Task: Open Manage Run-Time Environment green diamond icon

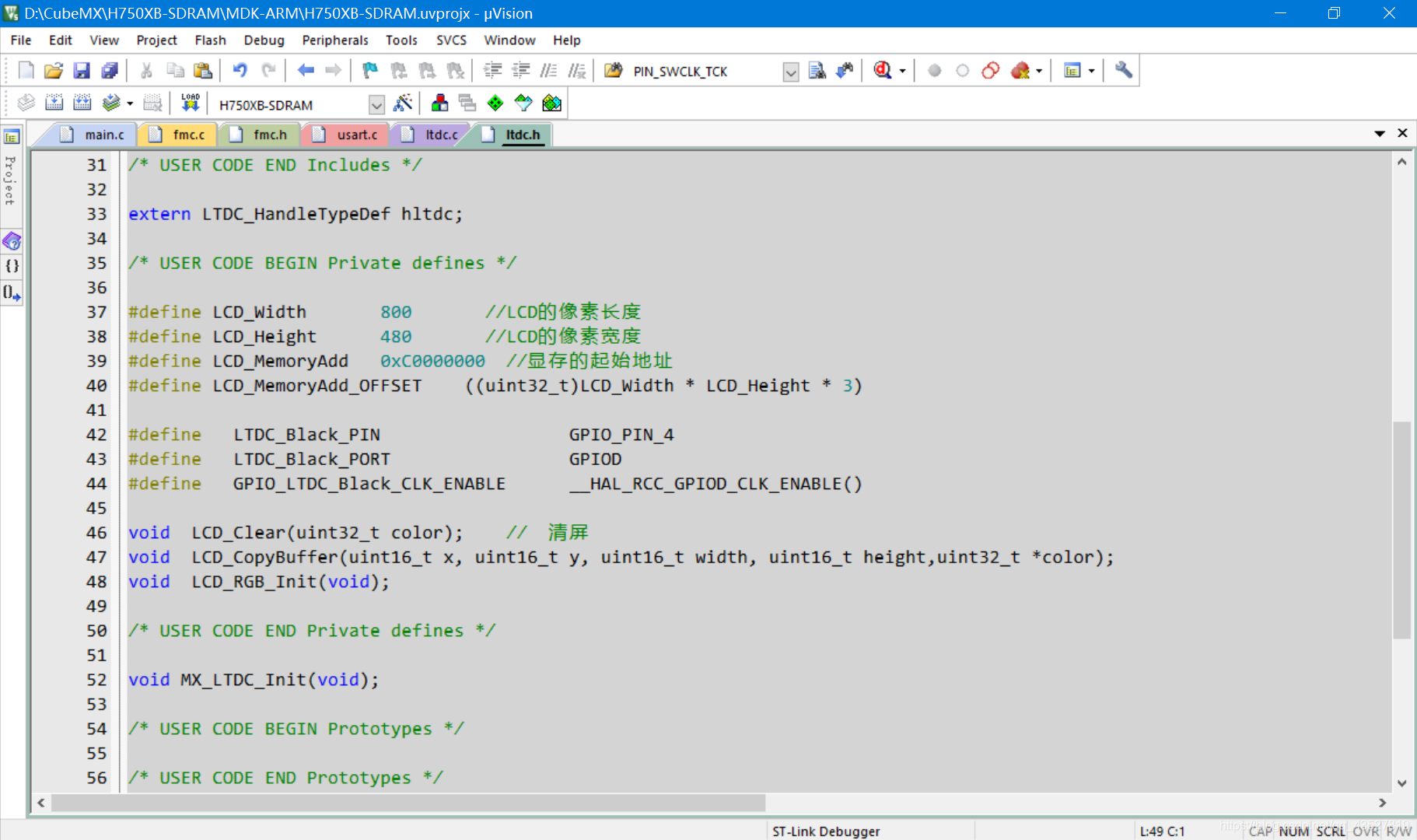Action: 495,103
